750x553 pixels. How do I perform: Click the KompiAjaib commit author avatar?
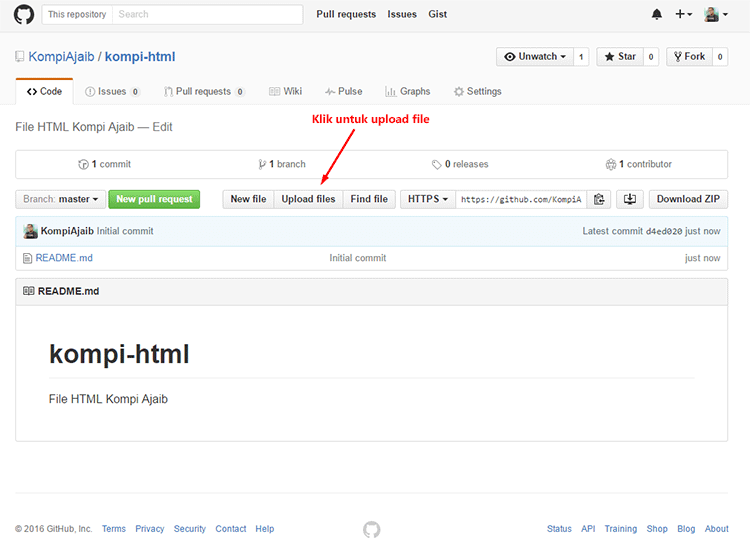click(30, 231)
